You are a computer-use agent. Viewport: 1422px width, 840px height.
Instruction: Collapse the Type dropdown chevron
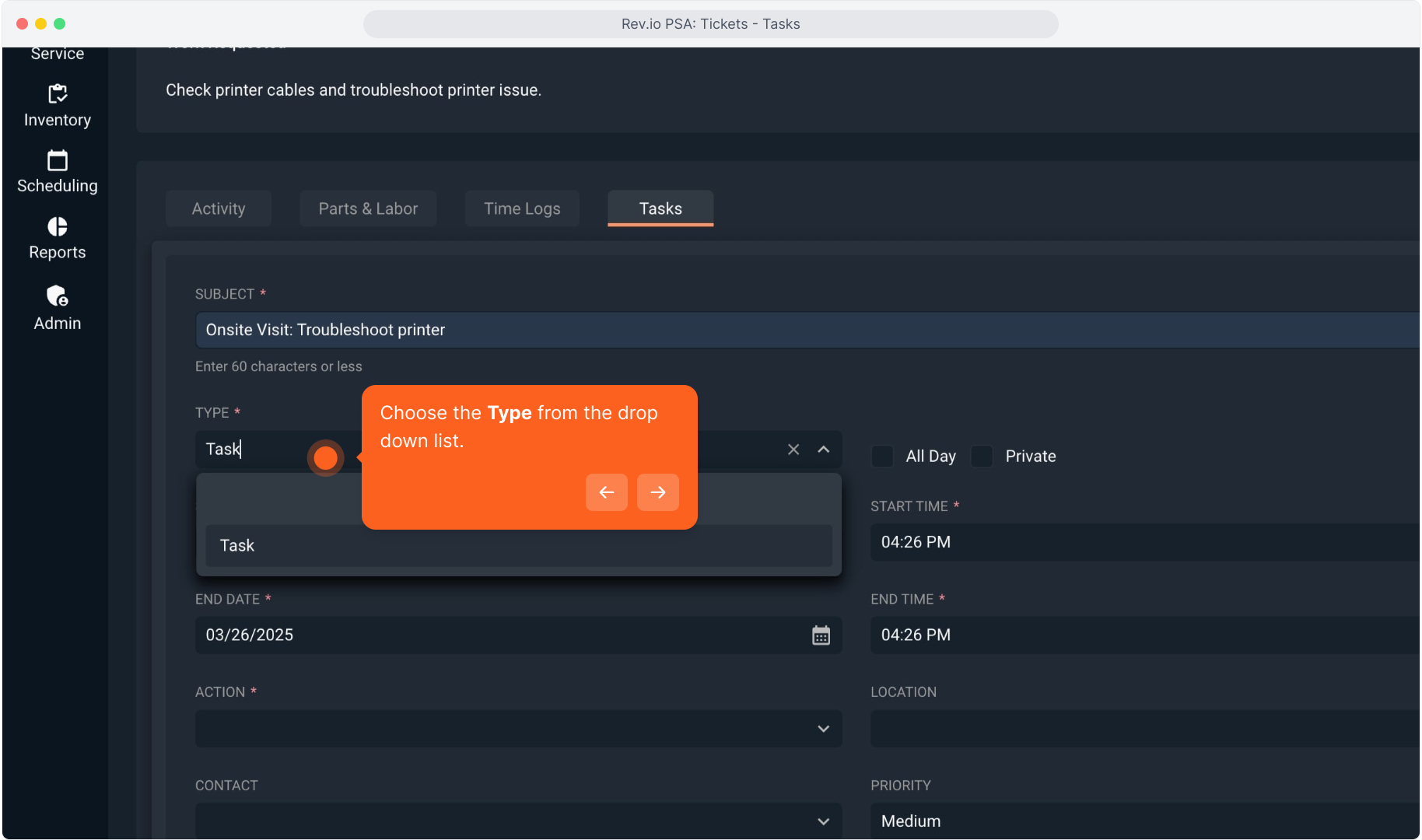(823, 450)
